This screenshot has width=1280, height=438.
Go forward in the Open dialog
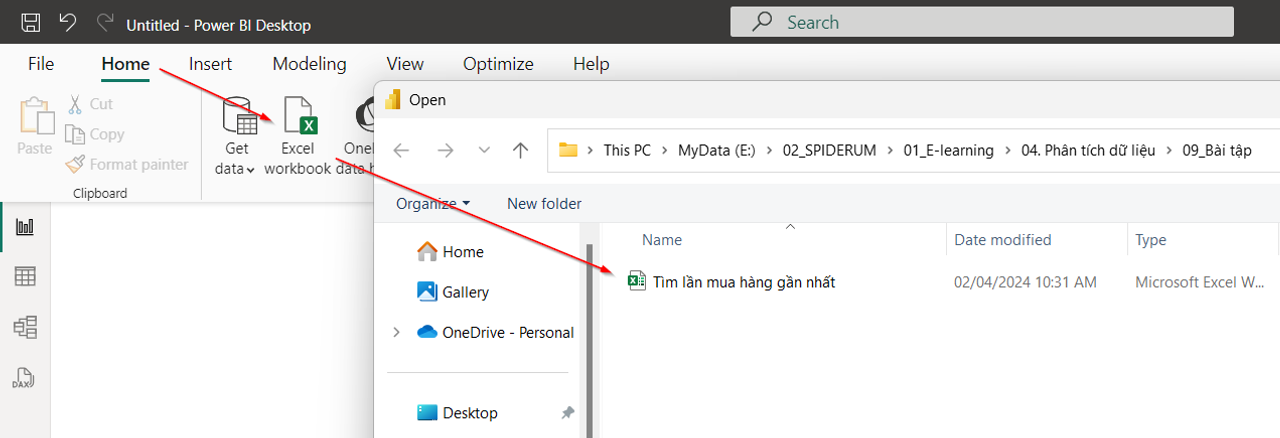[x=446, y=151]
